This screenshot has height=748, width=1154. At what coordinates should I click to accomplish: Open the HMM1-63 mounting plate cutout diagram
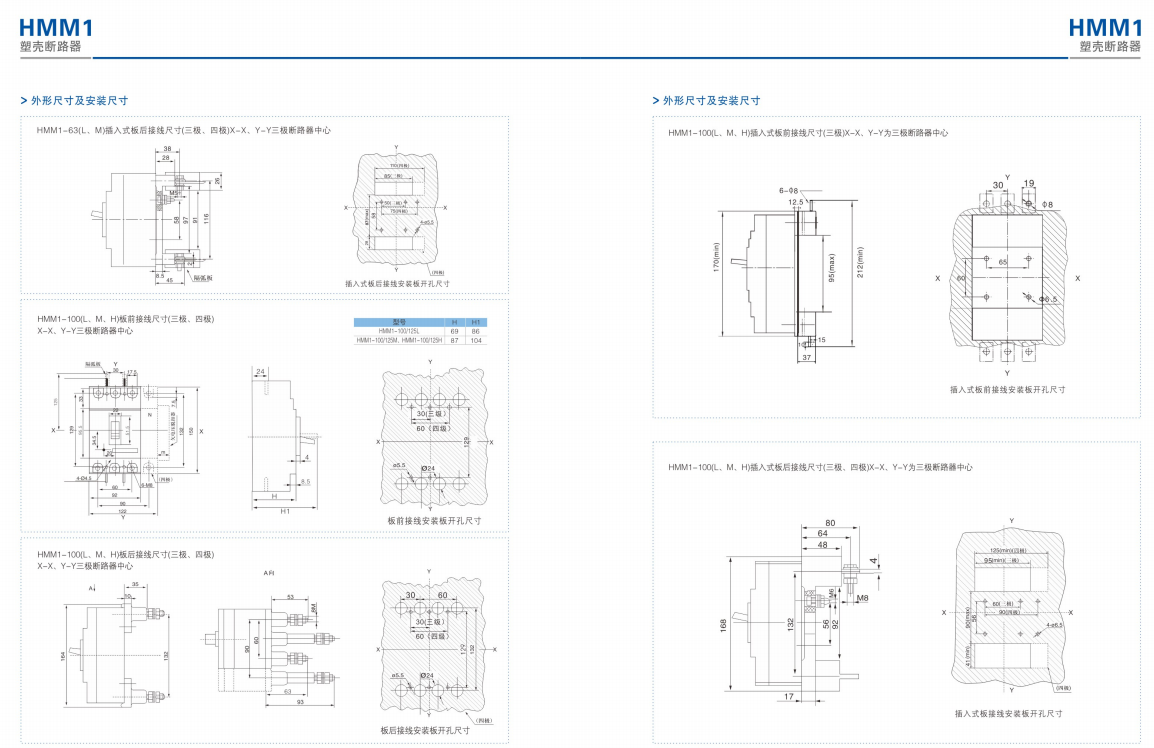(397, 209)
